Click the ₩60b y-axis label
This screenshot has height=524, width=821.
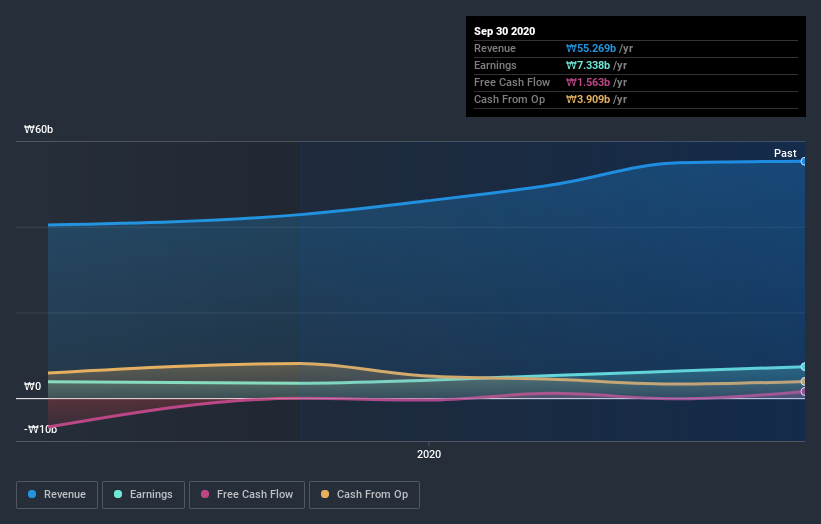pyautogui.click(x=38, y=129)
